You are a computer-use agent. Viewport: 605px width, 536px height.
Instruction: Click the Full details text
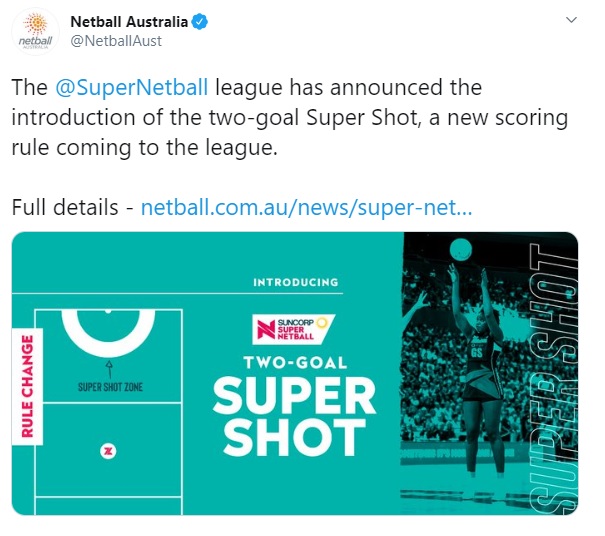pos(68,208)
